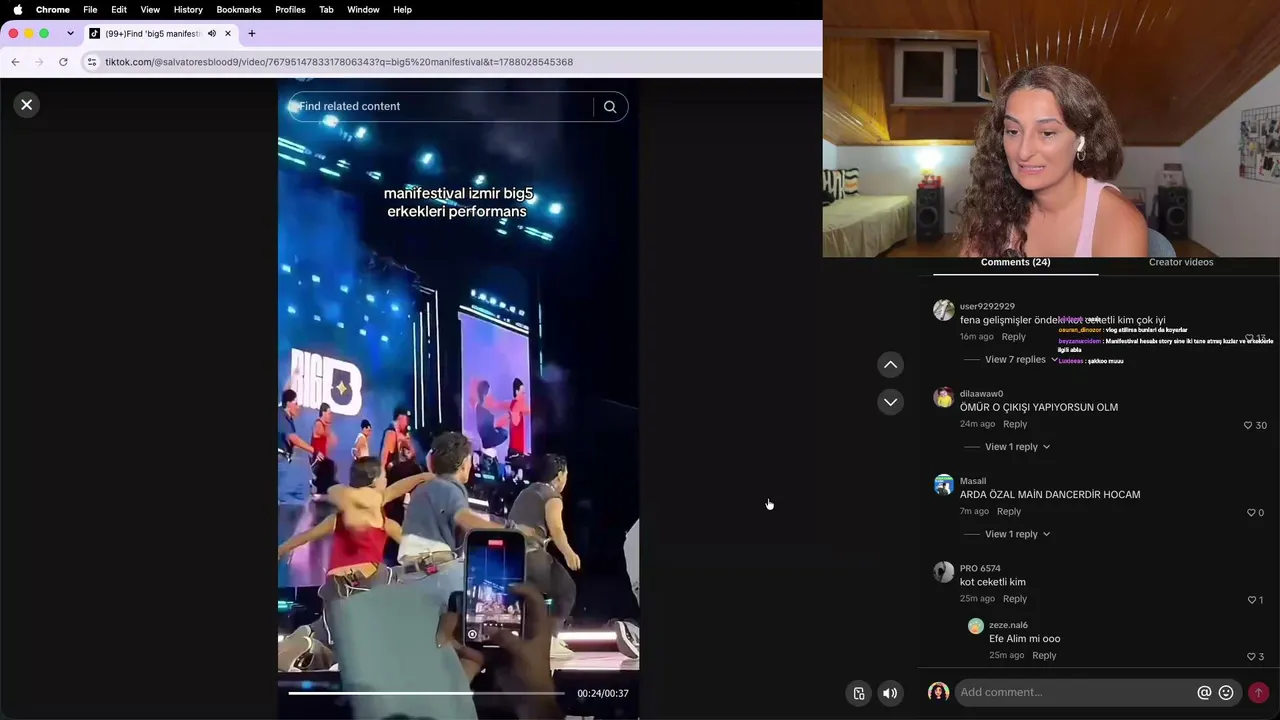Screen dimensions: 1280x720
Task: Like zeze.nal6's reply with heart icon
Action: [x=1251, y=656]
